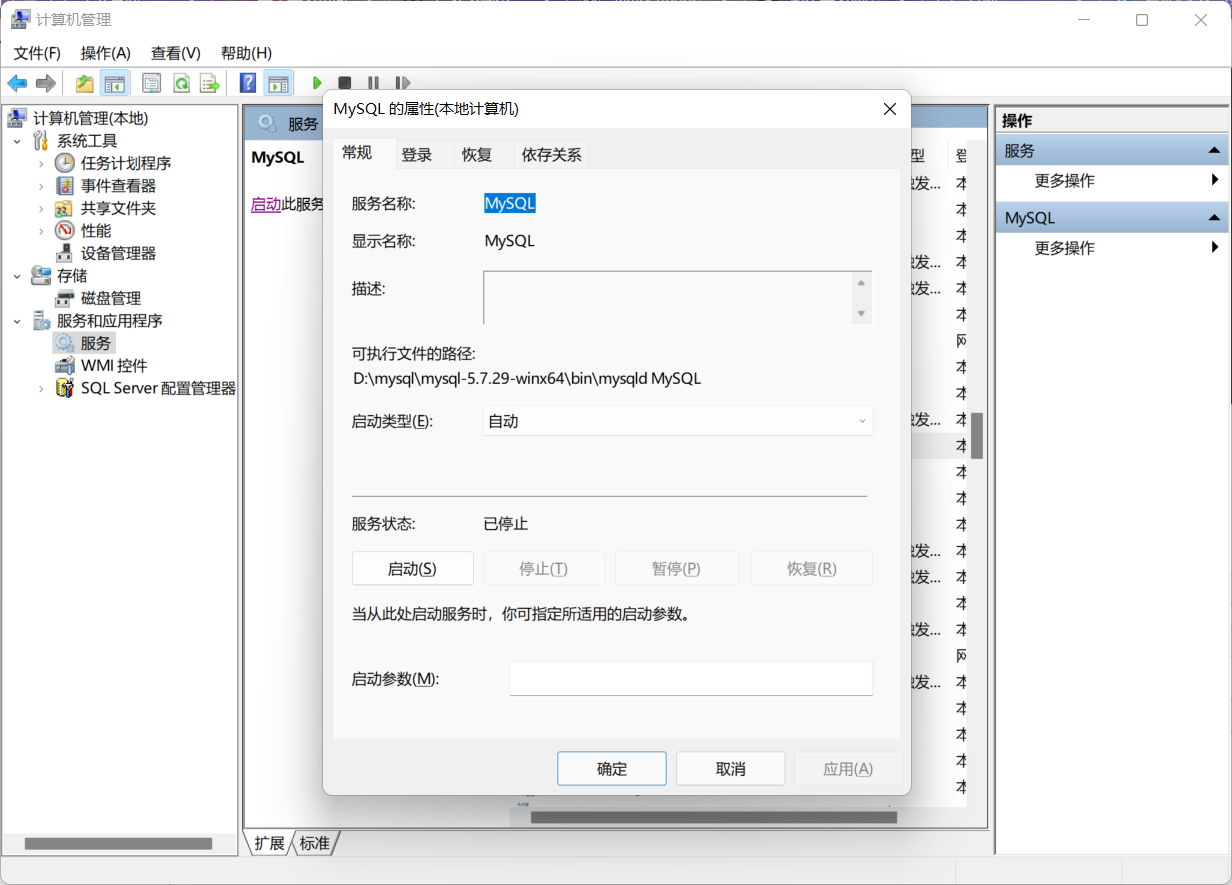
Task: Collapse the 服务 section in Actions pane
Action: coord(1214,150)
